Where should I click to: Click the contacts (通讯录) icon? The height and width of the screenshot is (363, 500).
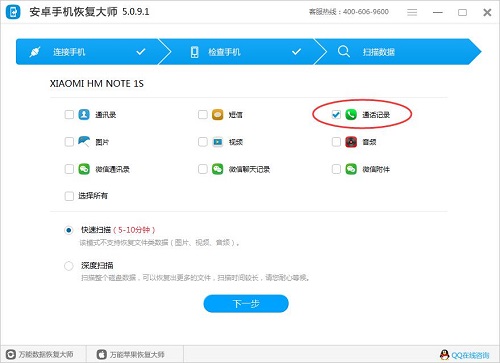point(84,114)
